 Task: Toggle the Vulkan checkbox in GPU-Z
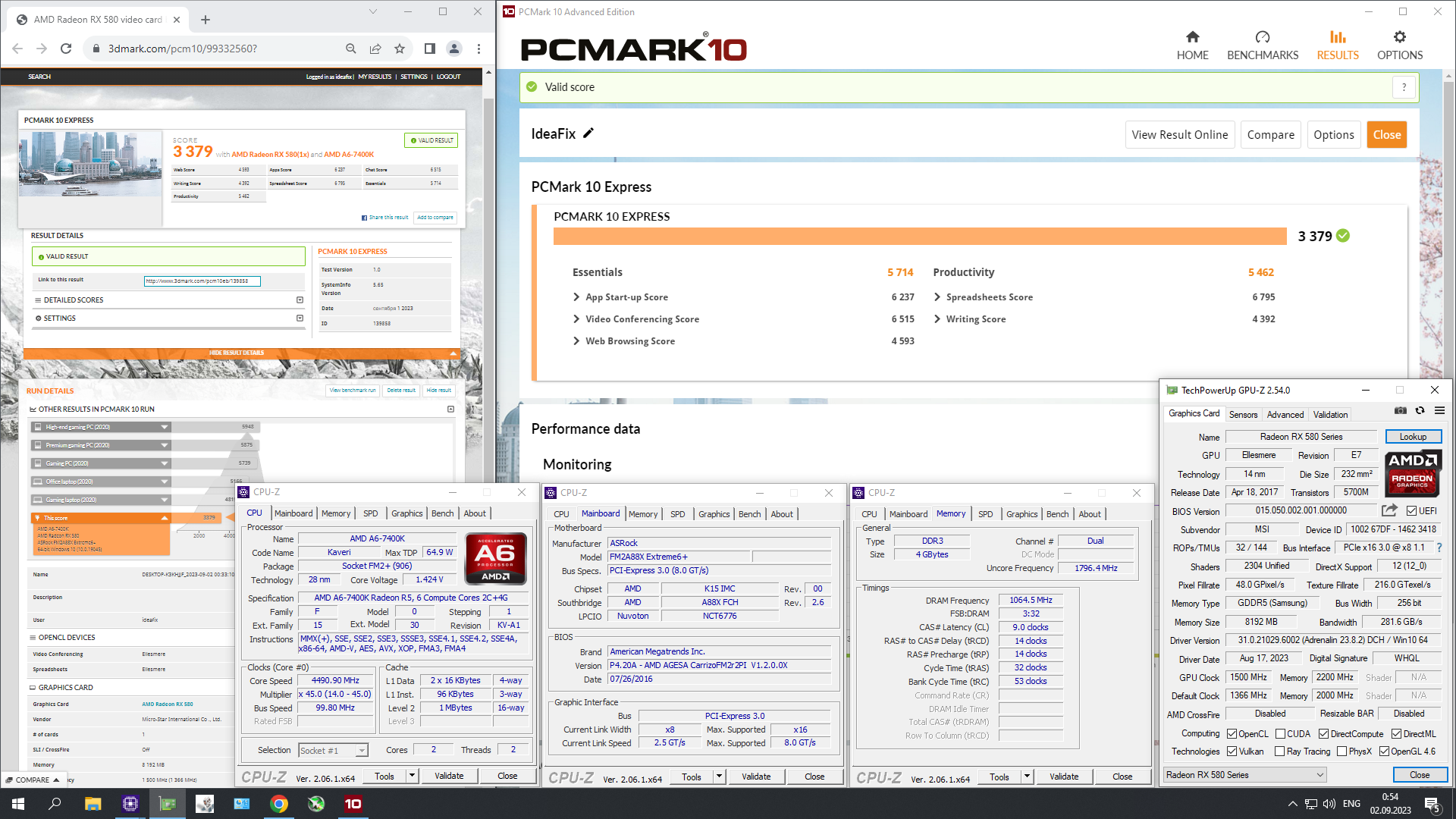point(1232,752)
